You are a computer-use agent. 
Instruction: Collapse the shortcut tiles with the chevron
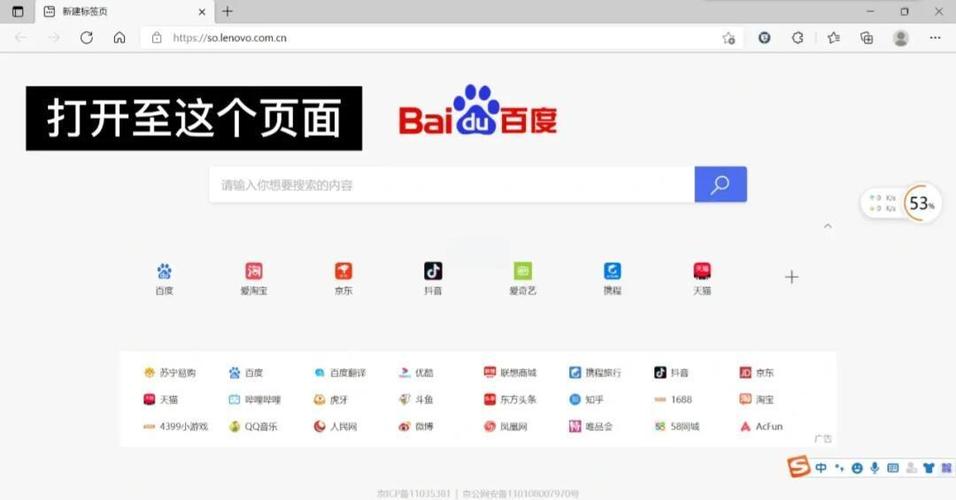[x=827, y=227]
